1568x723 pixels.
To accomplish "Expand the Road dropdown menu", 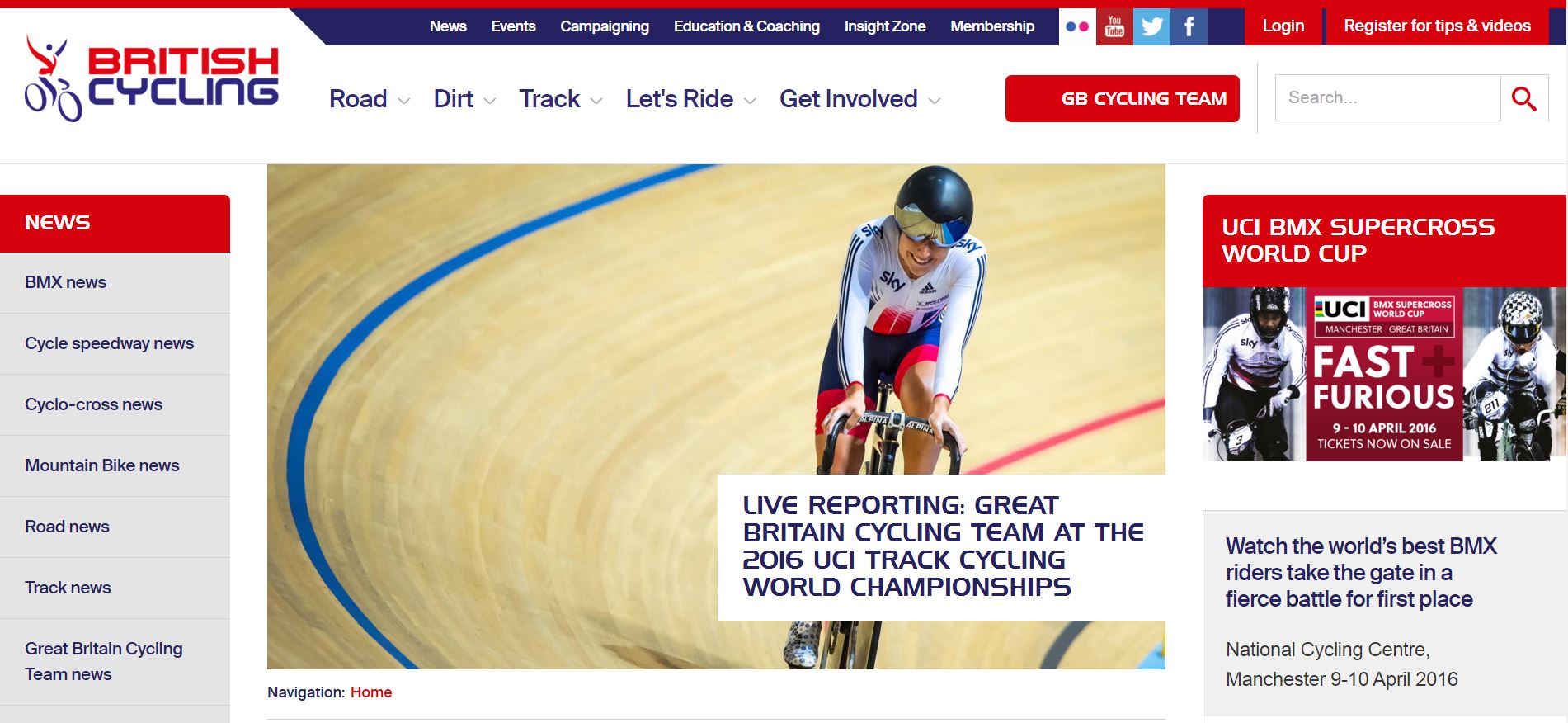I will coord(370,99).
